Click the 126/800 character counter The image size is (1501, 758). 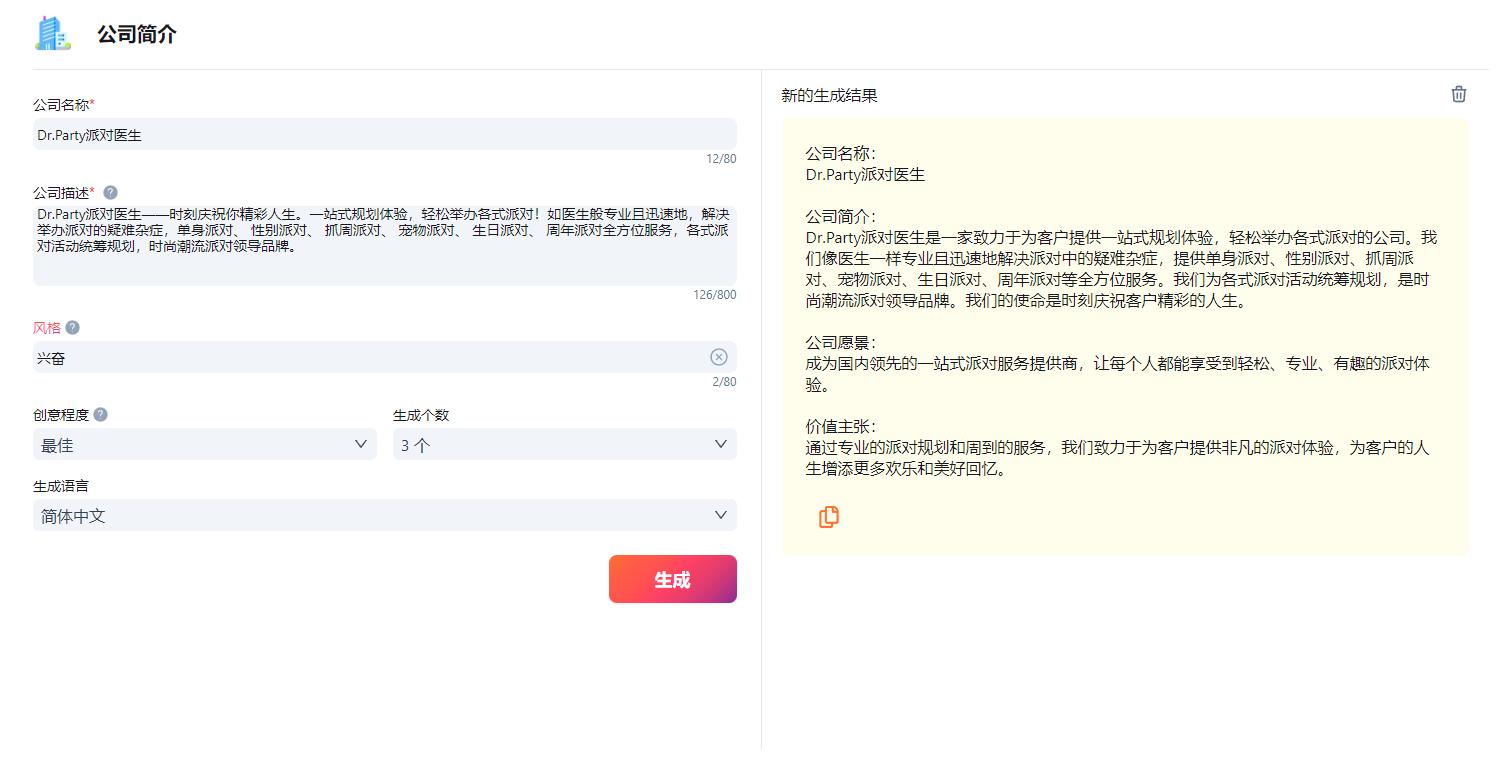coord(715,295)
